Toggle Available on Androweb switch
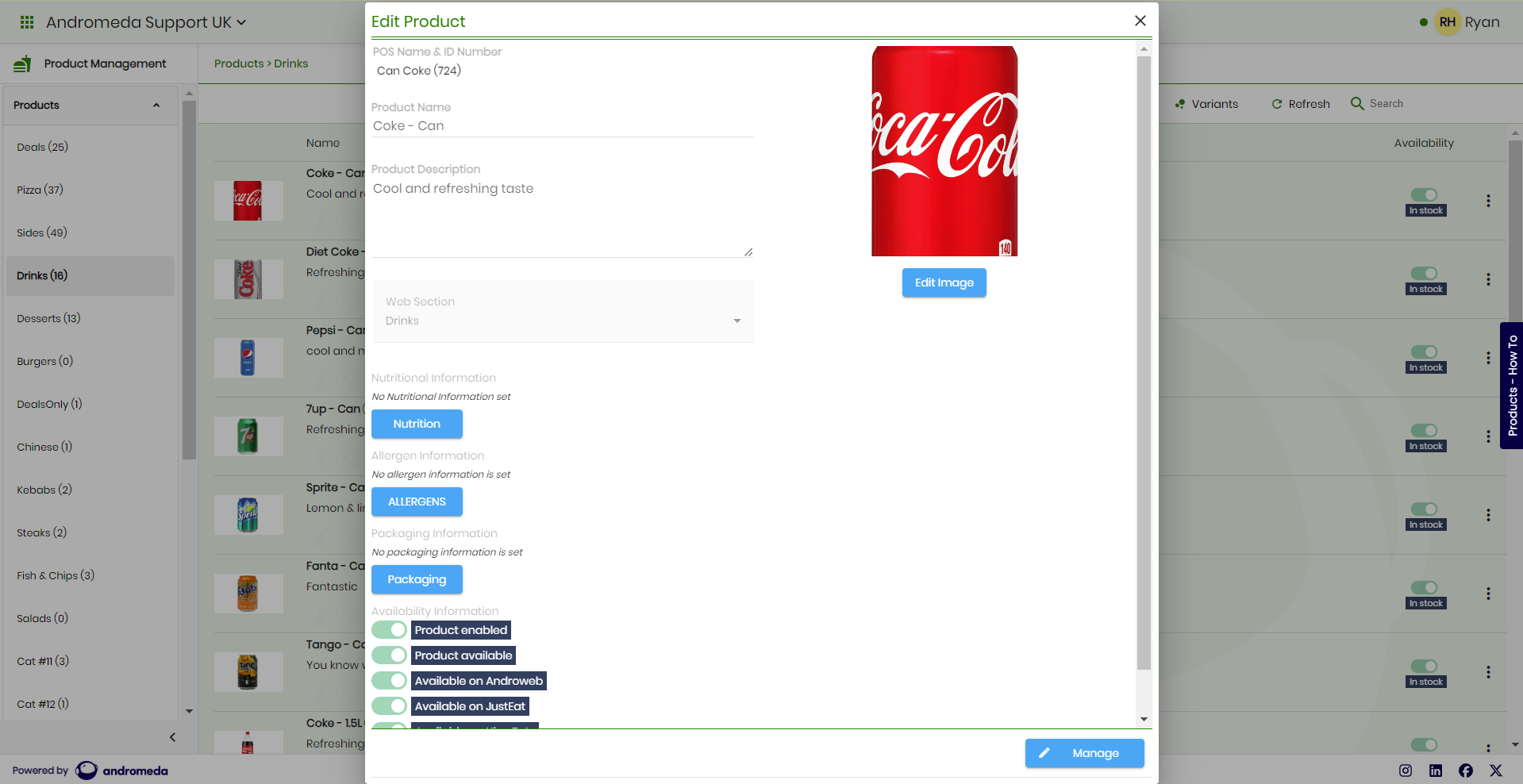1523x784 pixels. 389,681
